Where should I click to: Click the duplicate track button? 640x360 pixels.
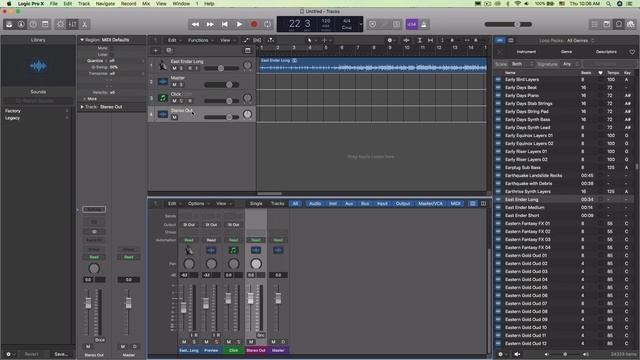[169, 51]
